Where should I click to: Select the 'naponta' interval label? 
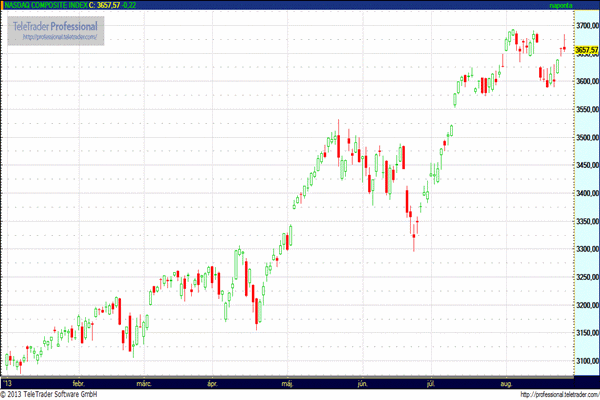click(560, 5)
